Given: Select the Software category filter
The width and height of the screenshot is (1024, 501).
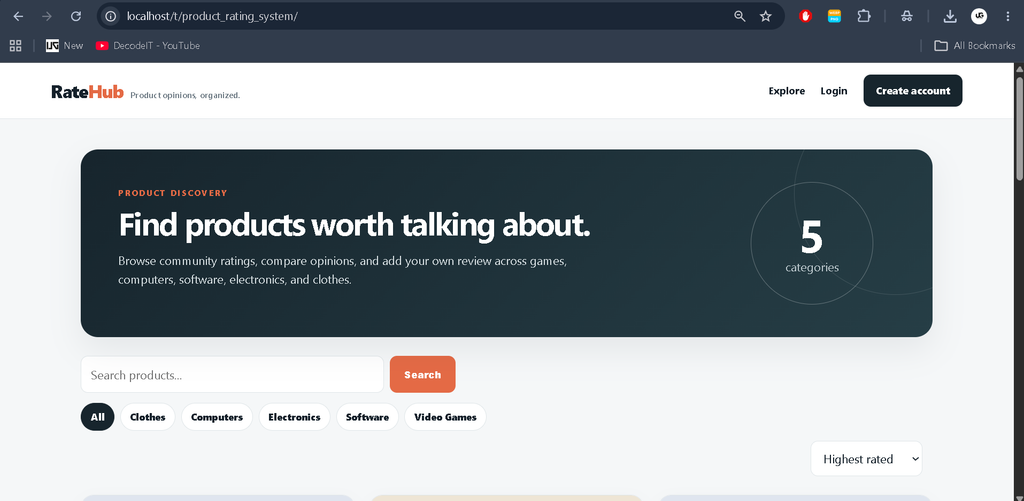Looking at the screenshot, I should tap(367, 417).
